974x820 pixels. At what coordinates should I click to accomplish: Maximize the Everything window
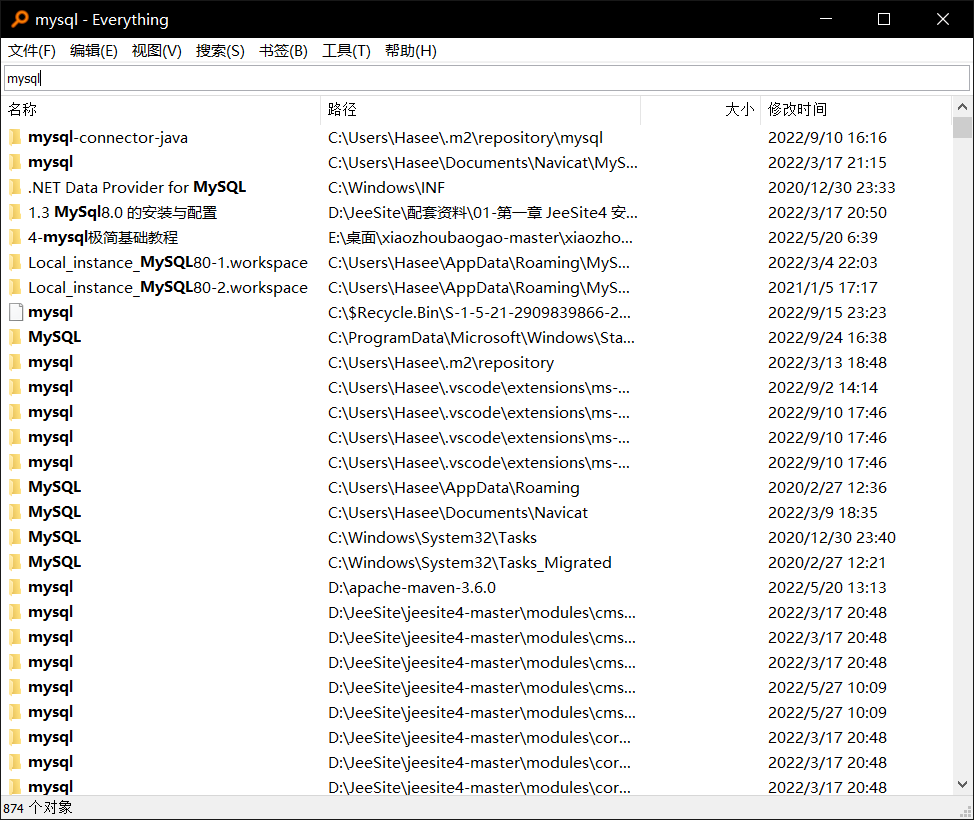click(x=884, y=19)
